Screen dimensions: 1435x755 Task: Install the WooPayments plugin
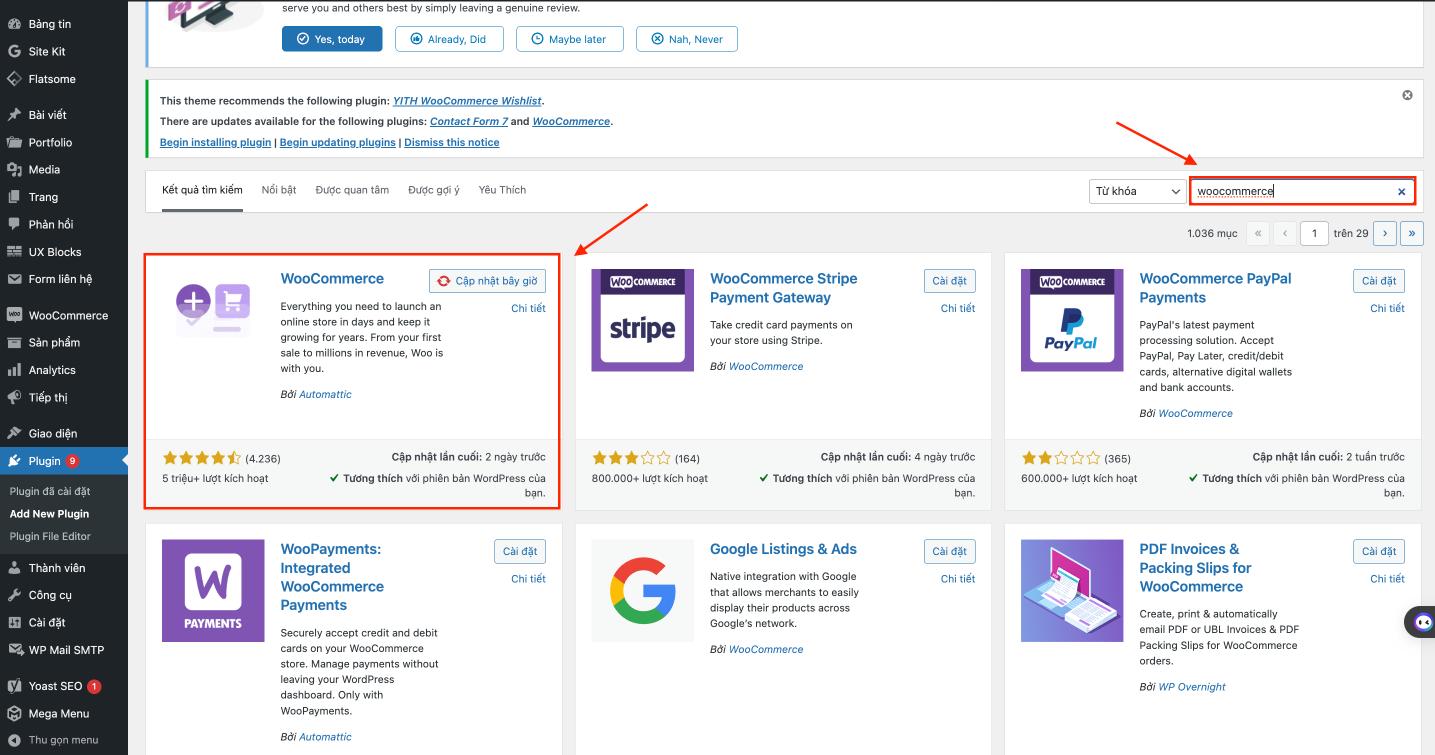(520, 551)
